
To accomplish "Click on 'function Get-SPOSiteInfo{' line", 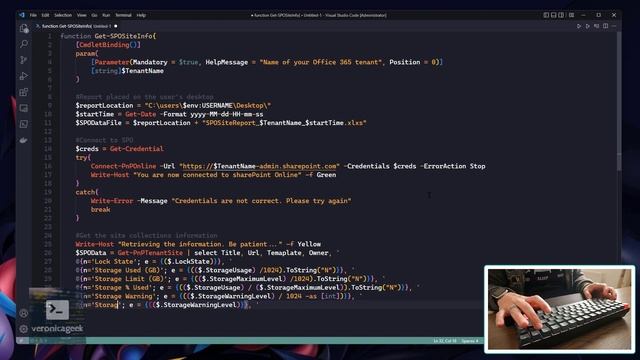I will click(x=108, y=36).
